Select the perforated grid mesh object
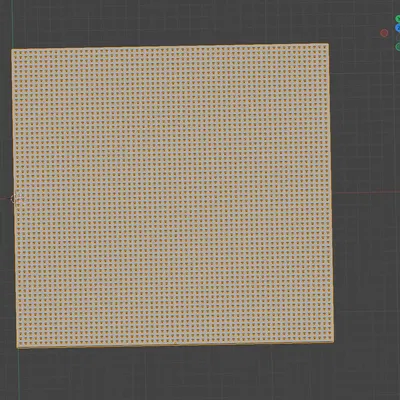The height and width of the screenshot is (400, 400). (x=172, y=196)
